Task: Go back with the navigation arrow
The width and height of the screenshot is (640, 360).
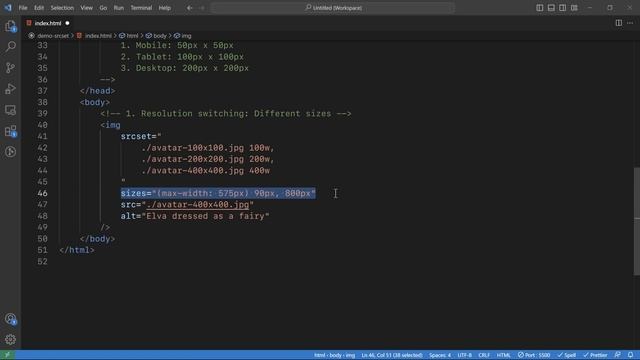Action: click(x=190, y=8)
